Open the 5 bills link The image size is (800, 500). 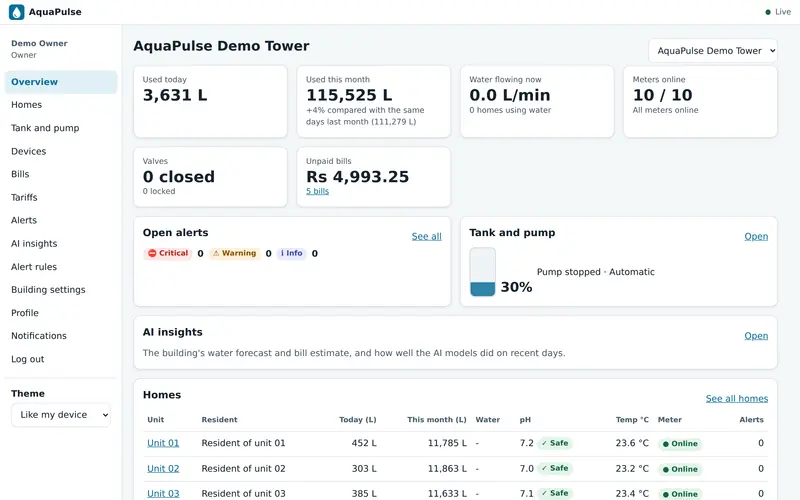coord(317,191)
